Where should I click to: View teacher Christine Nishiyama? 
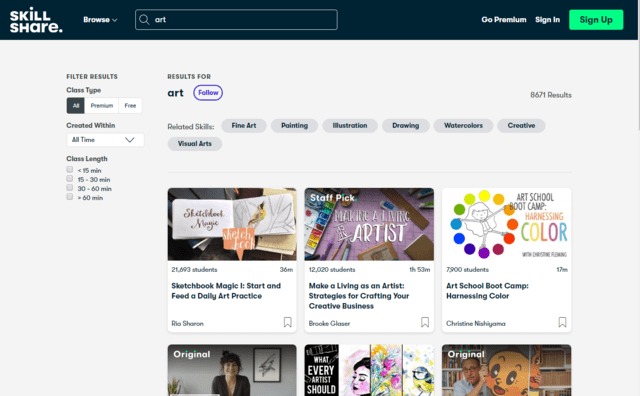coord(476,323)
